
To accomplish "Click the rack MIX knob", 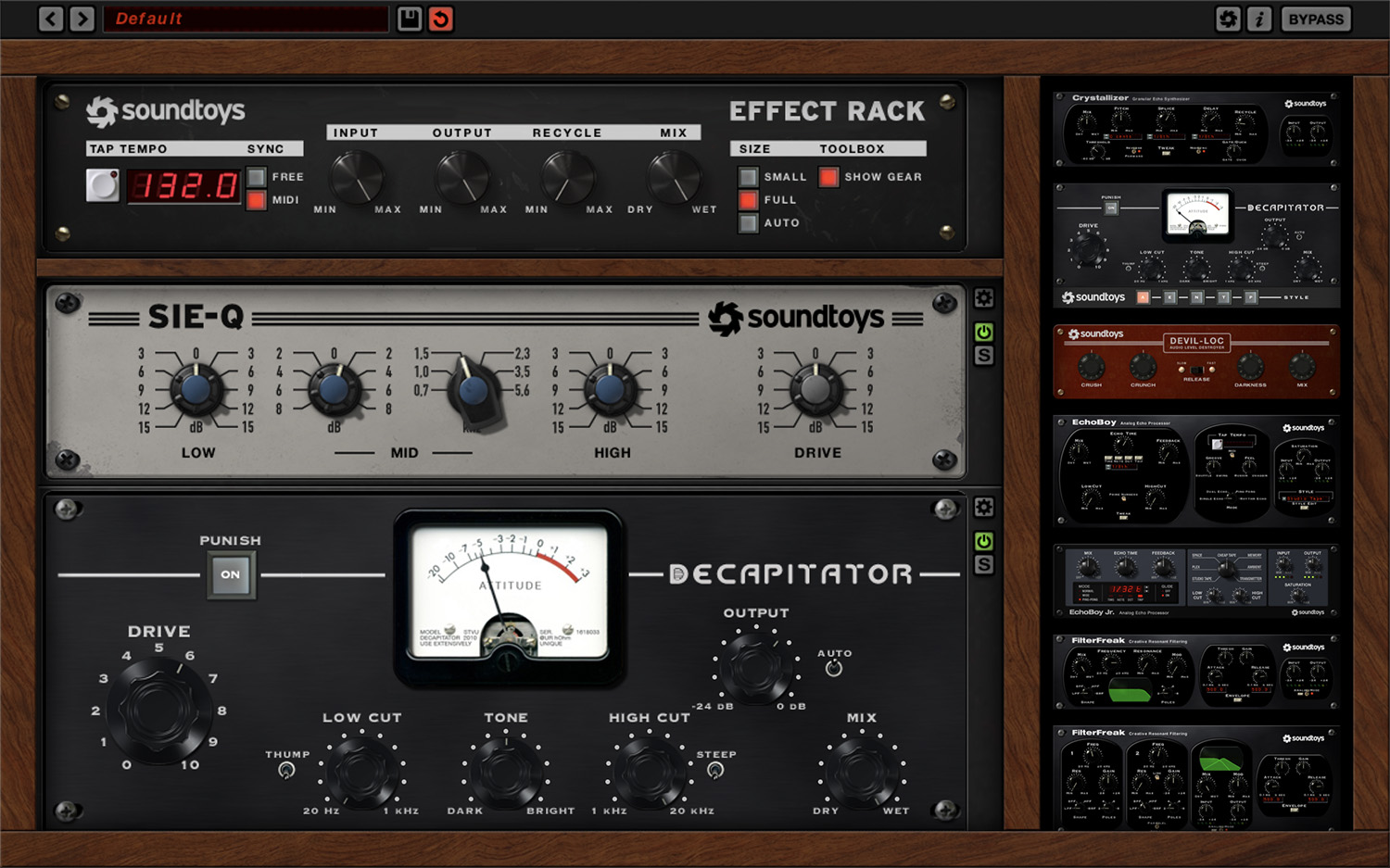I will coord(674,178).
